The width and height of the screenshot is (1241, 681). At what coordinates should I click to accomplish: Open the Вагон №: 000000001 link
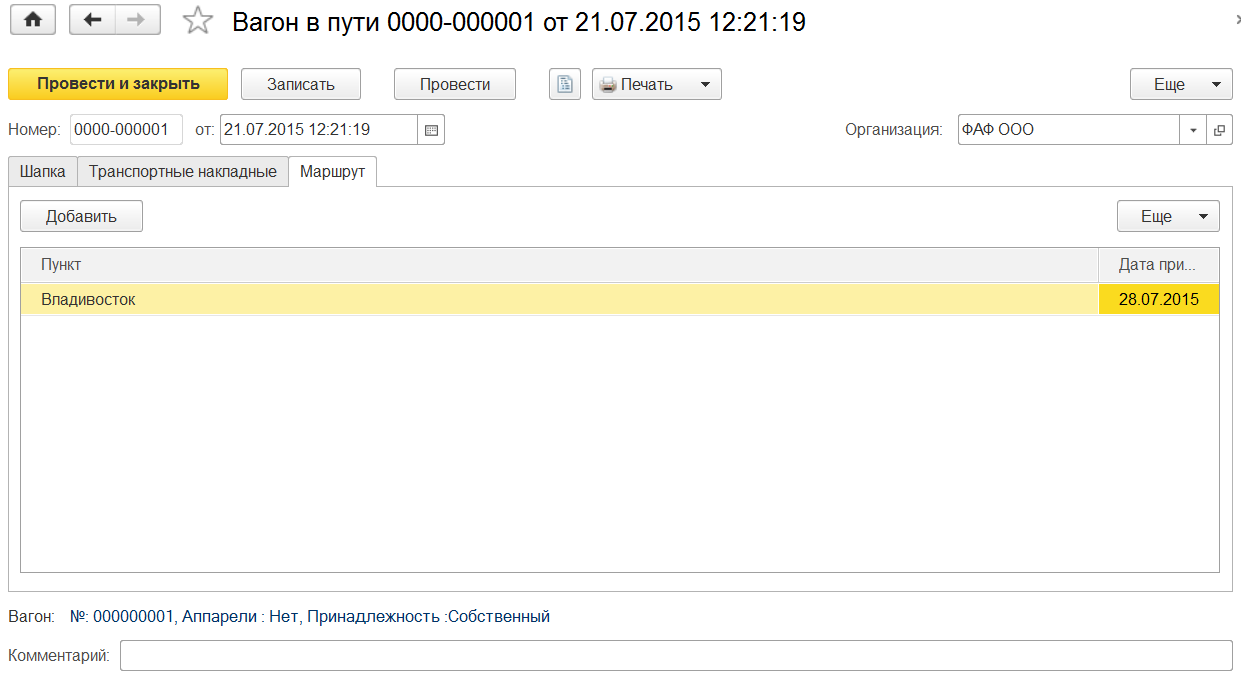coord(310,617)
